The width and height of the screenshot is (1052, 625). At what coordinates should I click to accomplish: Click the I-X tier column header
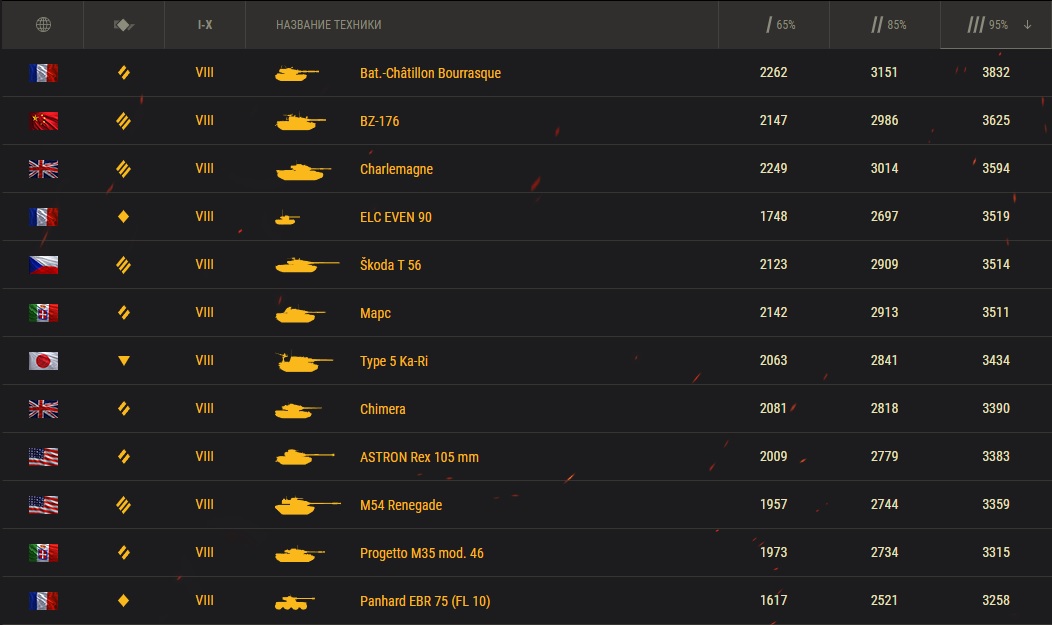point(205,24)
